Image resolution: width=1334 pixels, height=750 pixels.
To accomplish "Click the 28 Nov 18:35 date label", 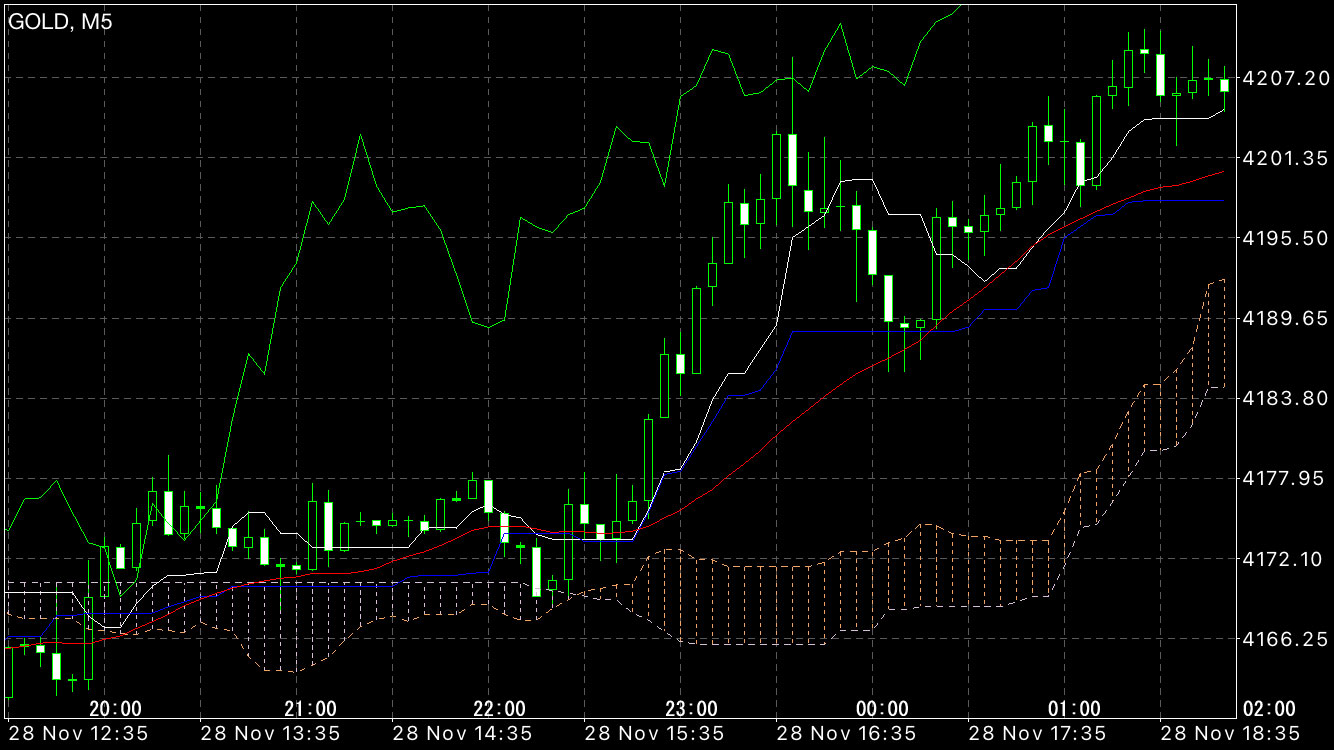I will [x=1229, y=734].
